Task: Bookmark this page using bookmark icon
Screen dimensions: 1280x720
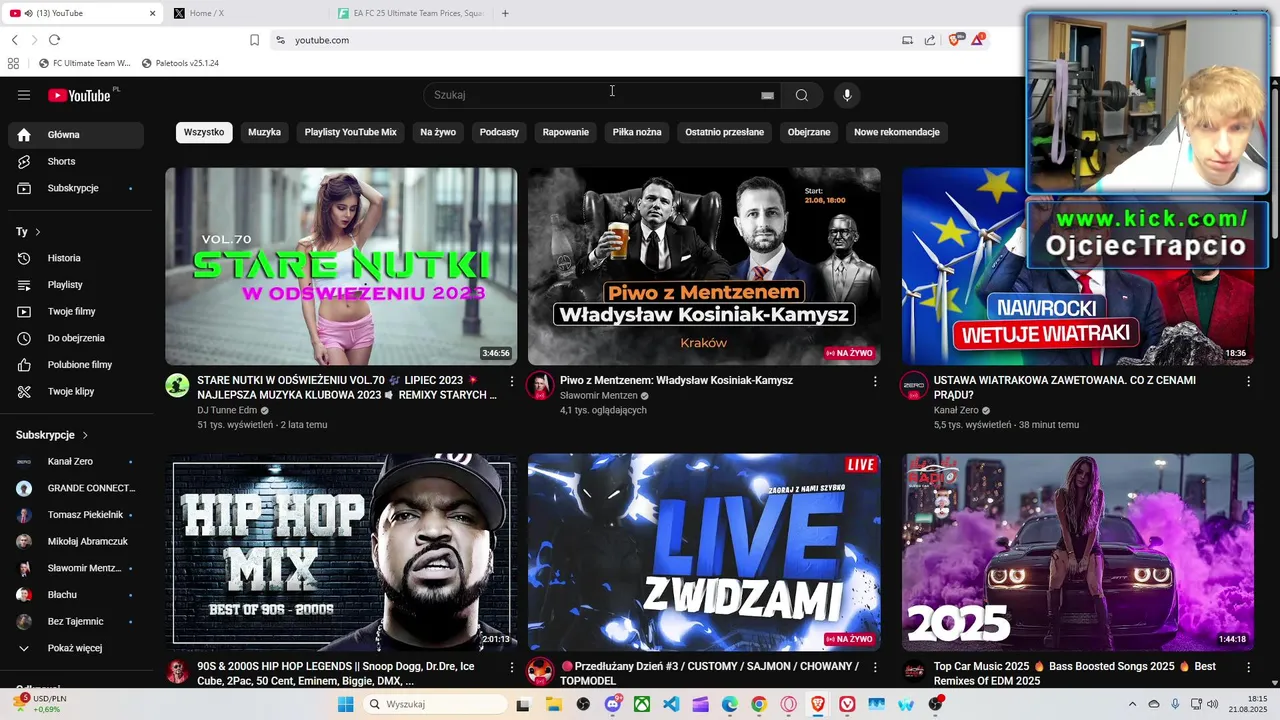Action: click(254, 40)
